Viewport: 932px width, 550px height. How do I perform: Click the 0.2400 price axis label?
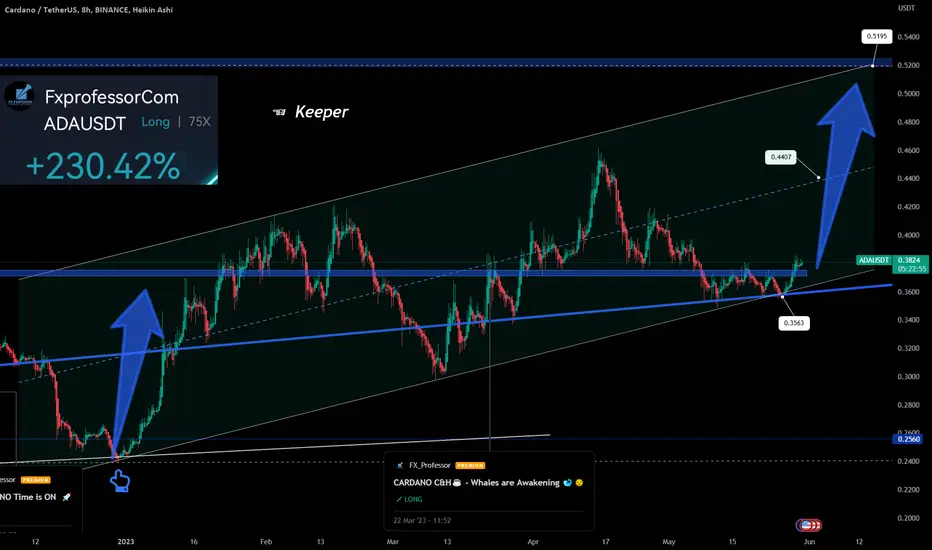coord(908,461)
